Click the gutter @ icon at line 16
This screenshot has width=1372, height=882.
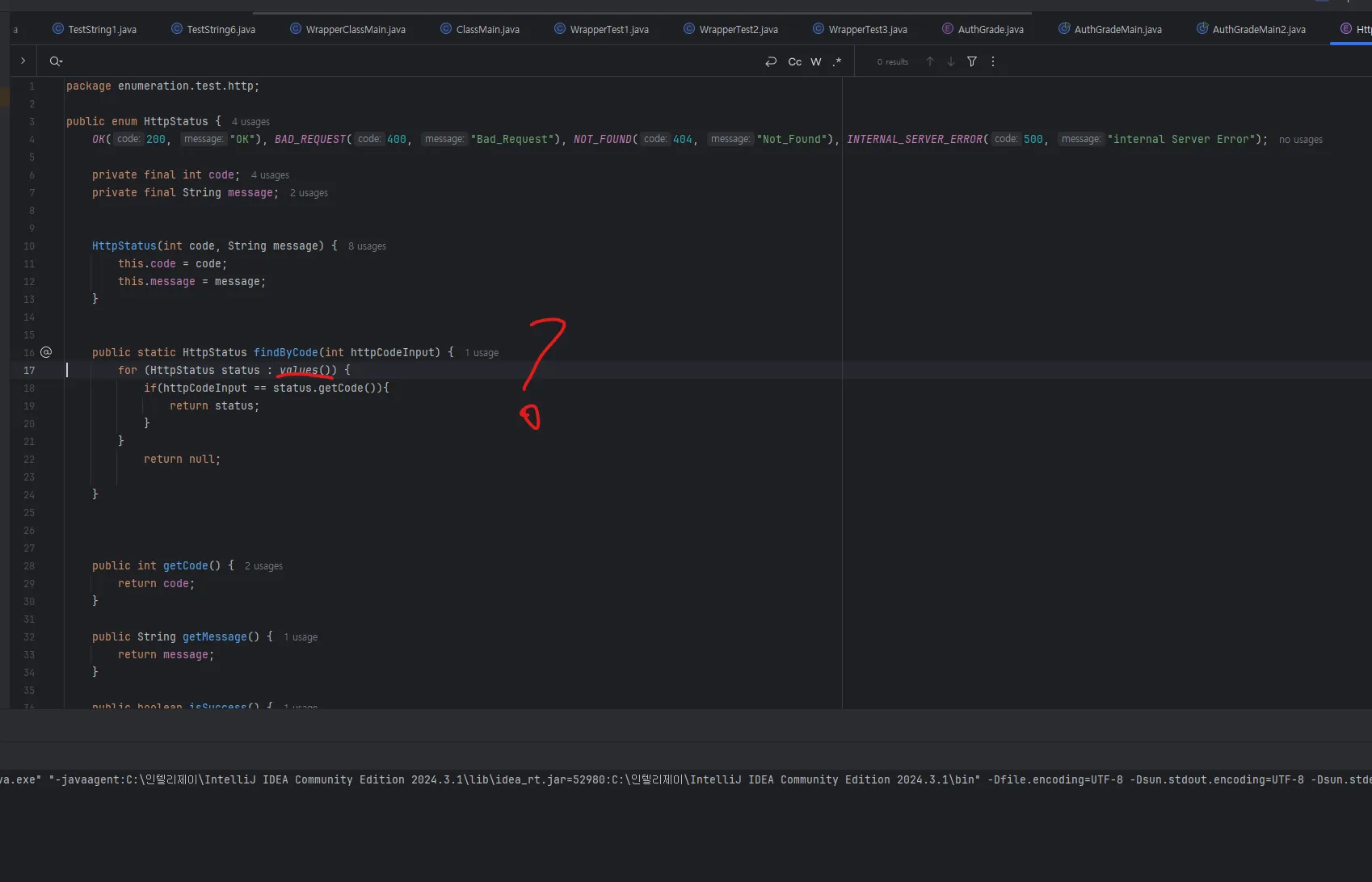click(46, 352)
